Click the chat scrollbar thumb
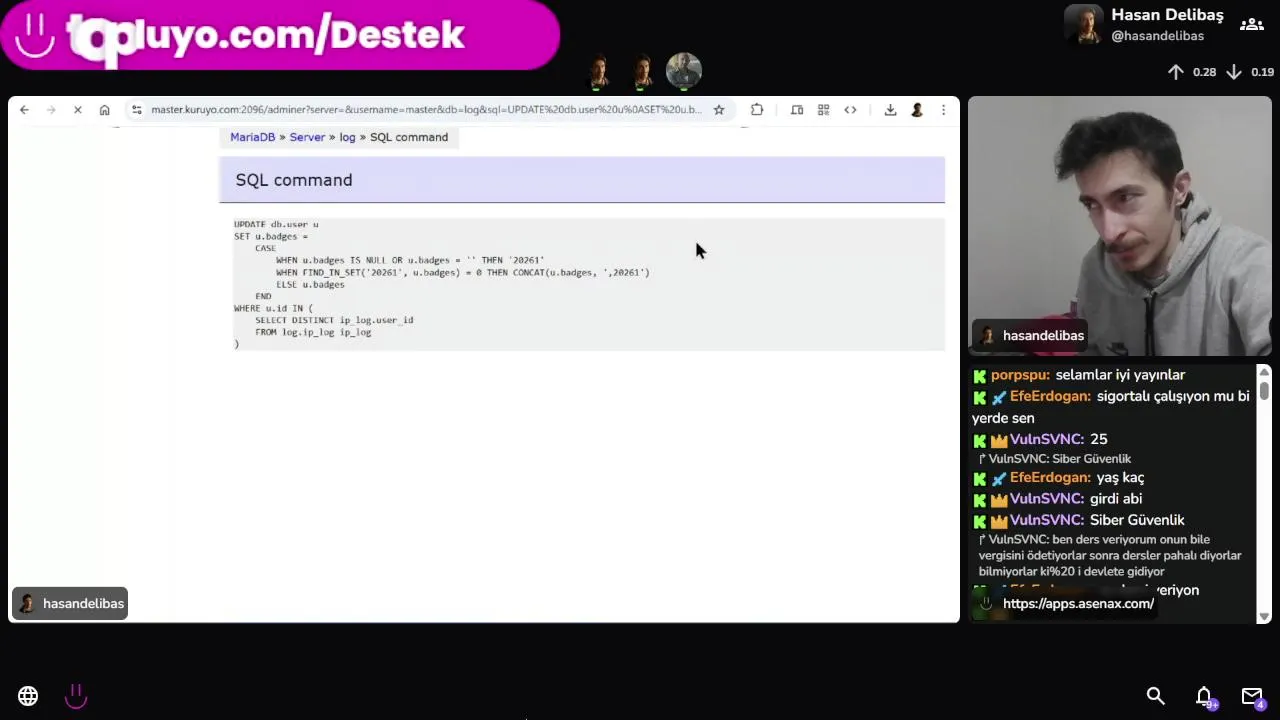 pyautogui.click(x=1264, y=389)
